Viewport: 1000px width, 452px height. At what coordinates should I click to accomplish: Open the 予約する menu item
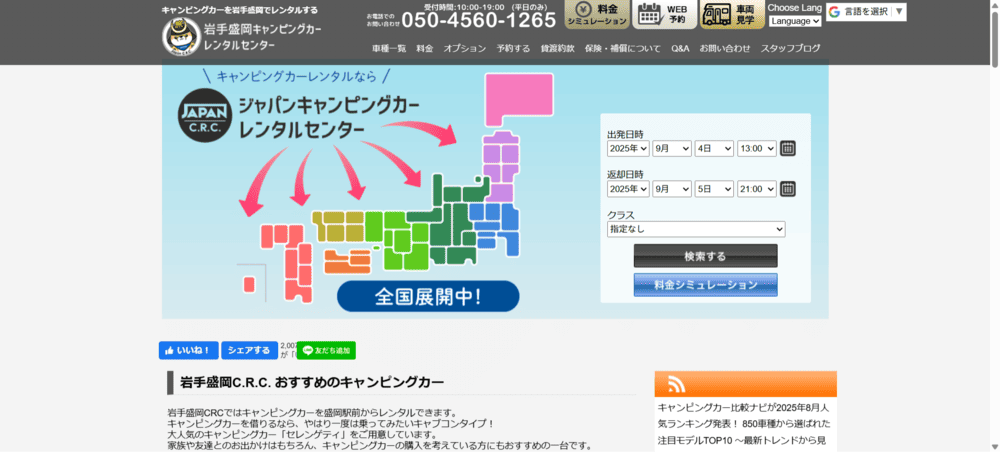513,48
